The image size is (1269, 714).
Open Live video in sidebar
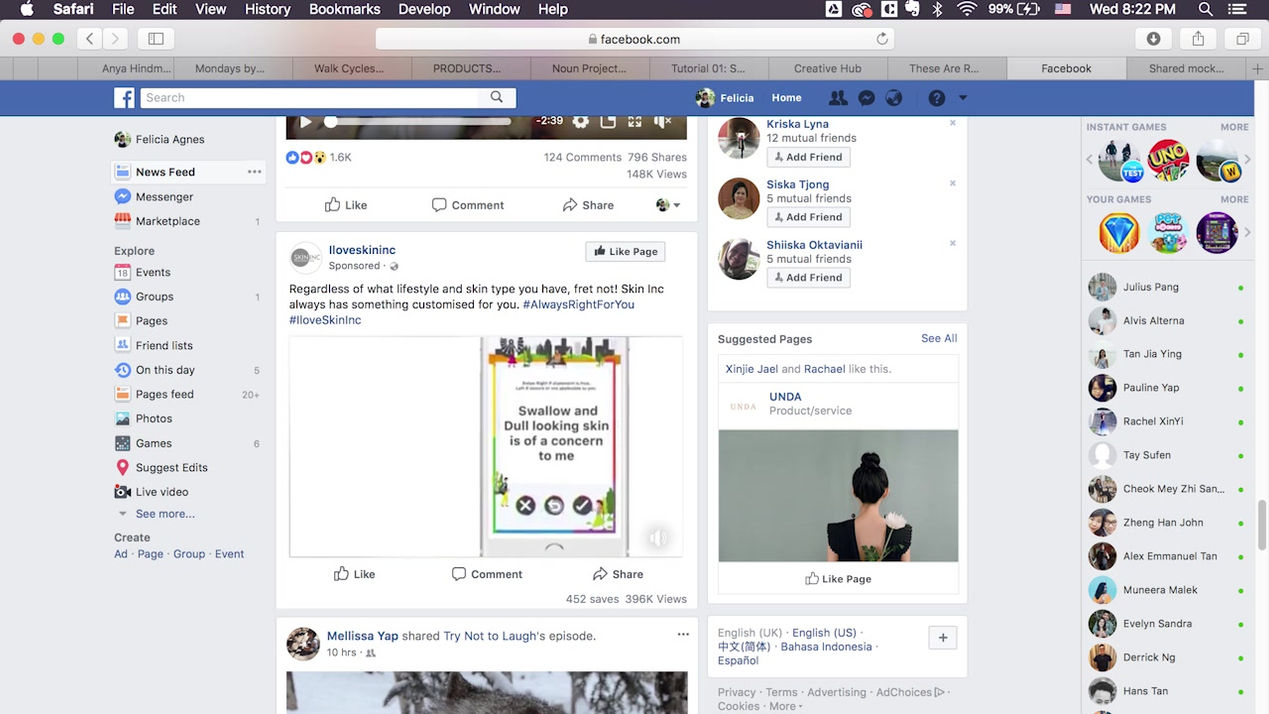(162, 492)
